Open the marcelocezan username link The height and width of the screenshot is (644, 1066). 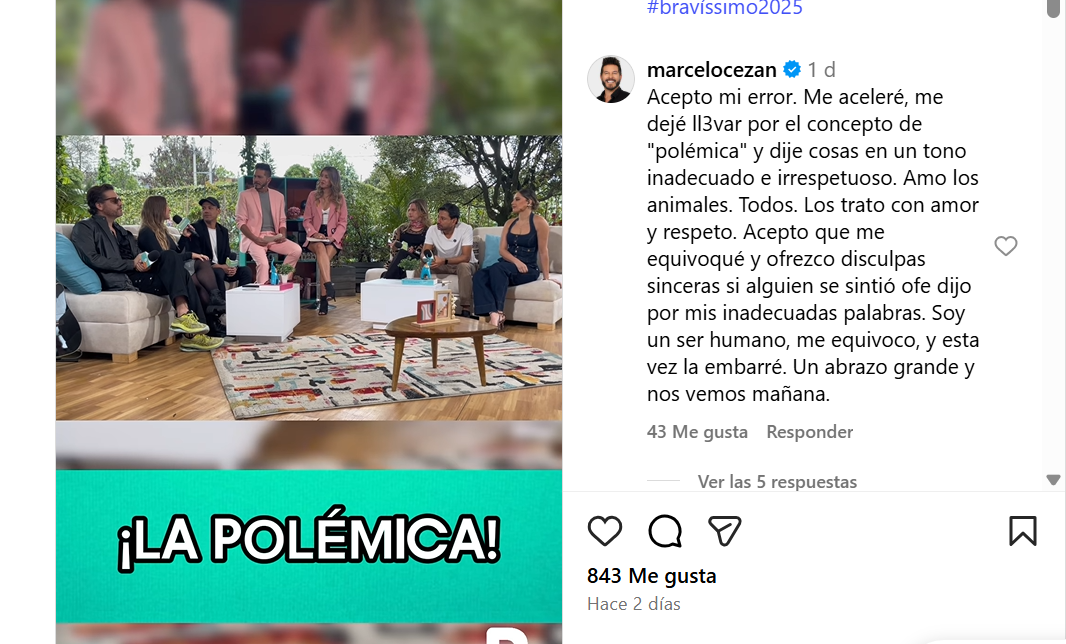point(711,69)
